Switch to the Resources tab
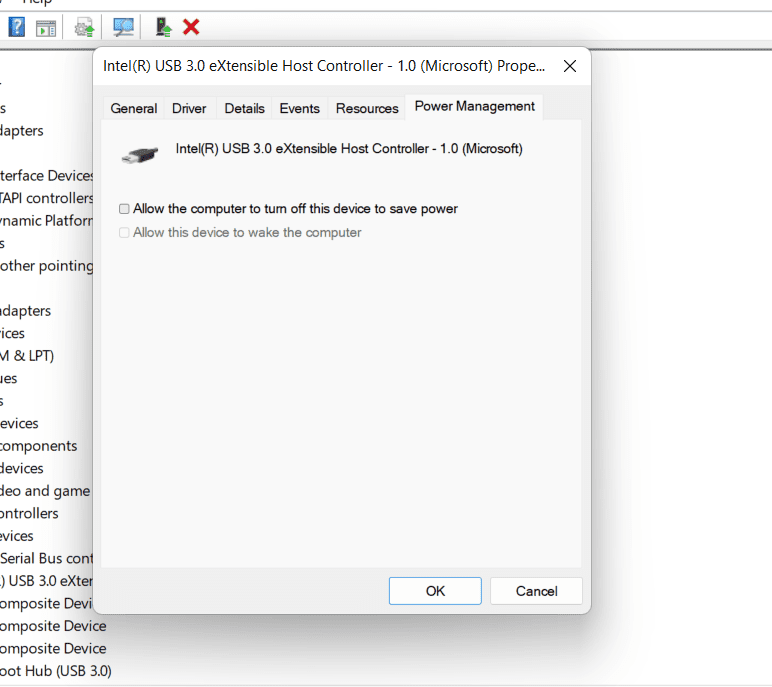This screenshot has width=772, height=687. pyautogui.click(x=367, y=108)
